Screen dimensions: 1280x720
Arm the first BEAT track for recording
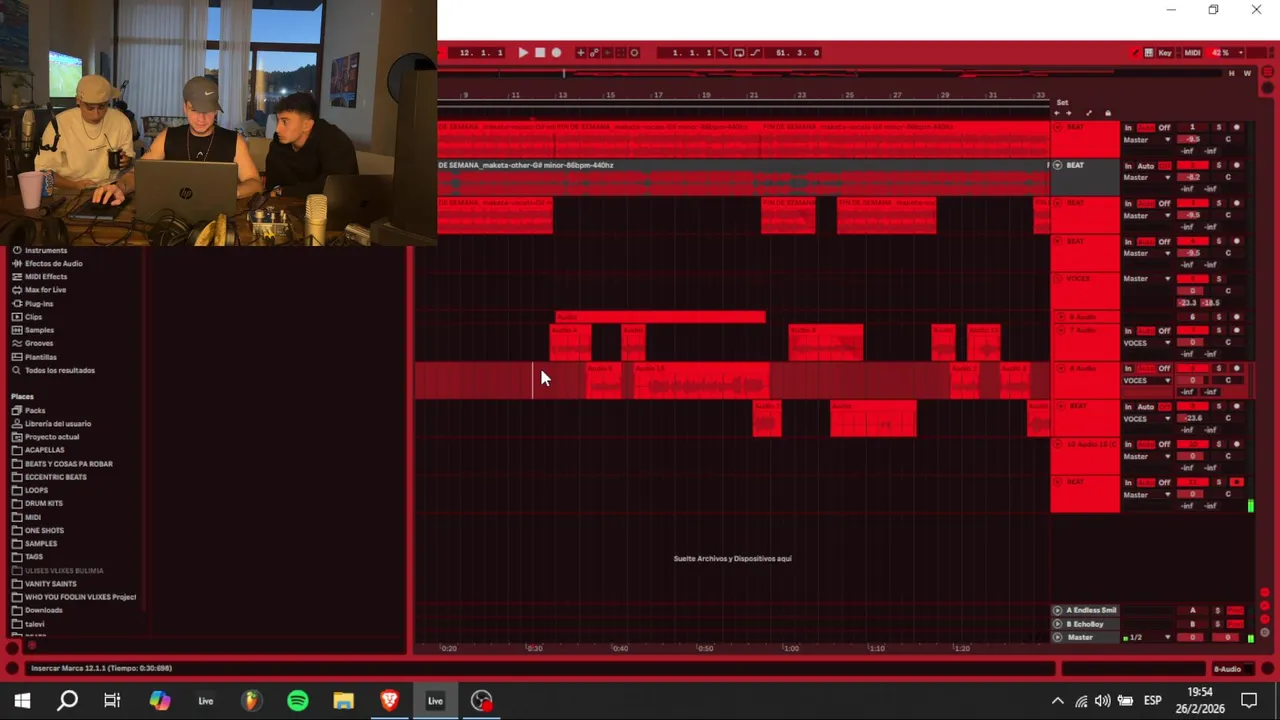pos(1237,127)
